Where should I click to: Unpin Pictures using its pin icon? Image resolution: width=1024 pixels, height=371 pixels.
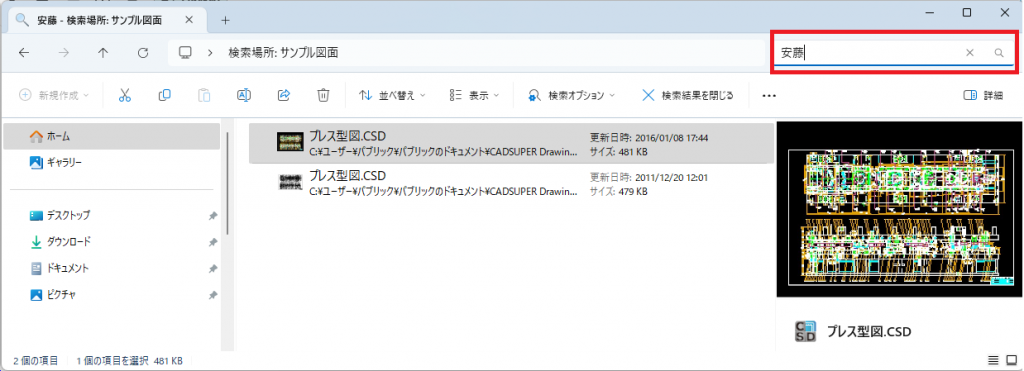pyautogui.click(x=212, y=295)
